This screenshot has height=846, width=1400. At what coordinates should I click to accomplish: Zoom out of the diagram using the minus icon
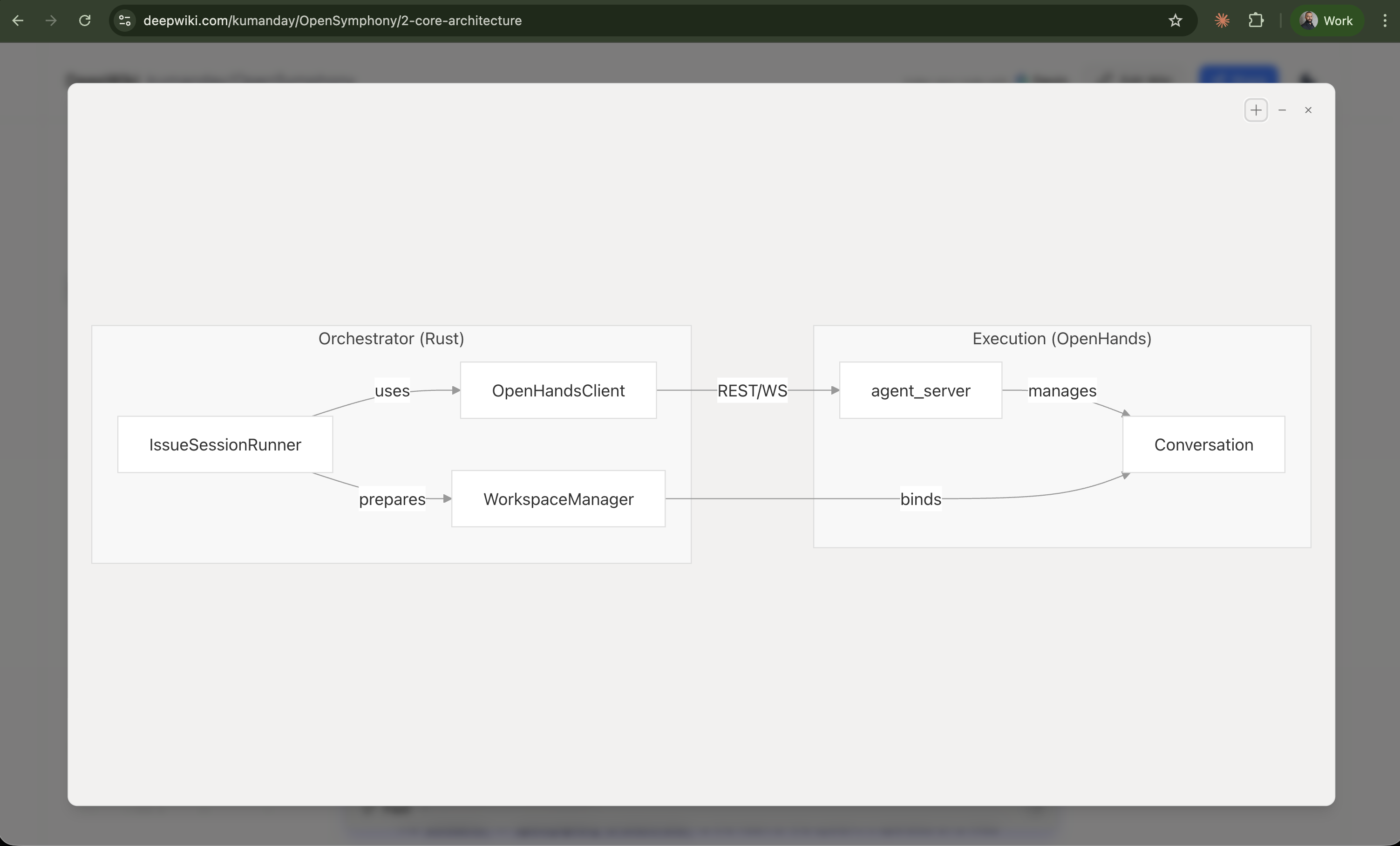point(1282,109)
